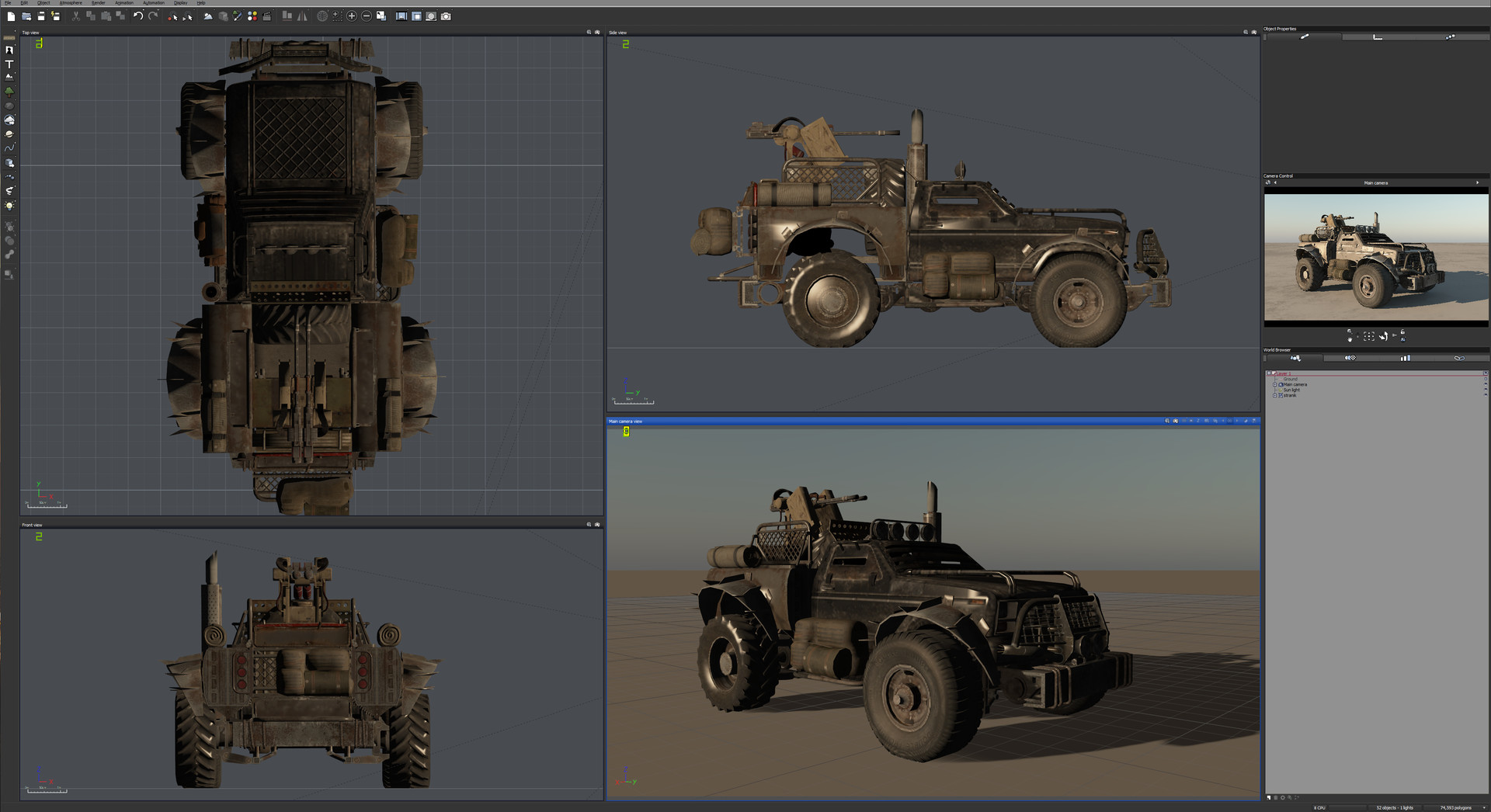Image resolution: width=1491 pixels, height=812 pixels.
Task: Add a rock with the rock tool
Action: pyautogui.click(x=9, y=106)
